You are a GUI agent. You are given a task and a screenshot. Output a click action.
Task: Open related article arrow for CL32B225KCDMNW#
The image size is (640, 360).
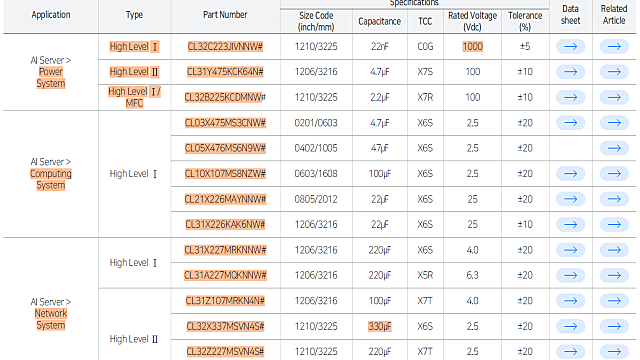[x=614, y=97]
